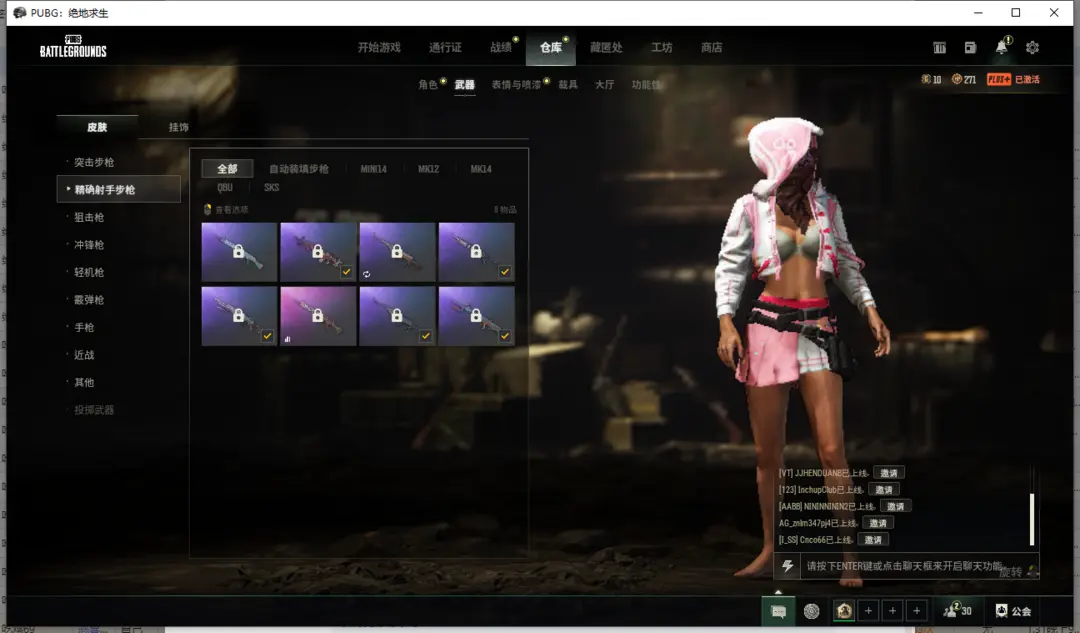Expand the 冲锋枪 category

89,245
